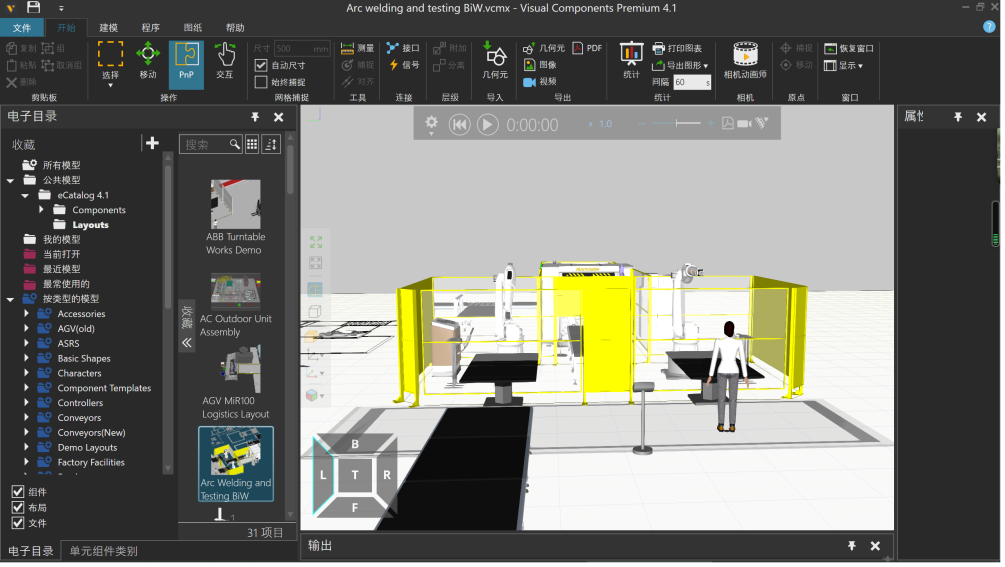The width and height of the screenshot is (1005, 567).
Task: Click the simulation speed slider
Action: tap(676, 123)
